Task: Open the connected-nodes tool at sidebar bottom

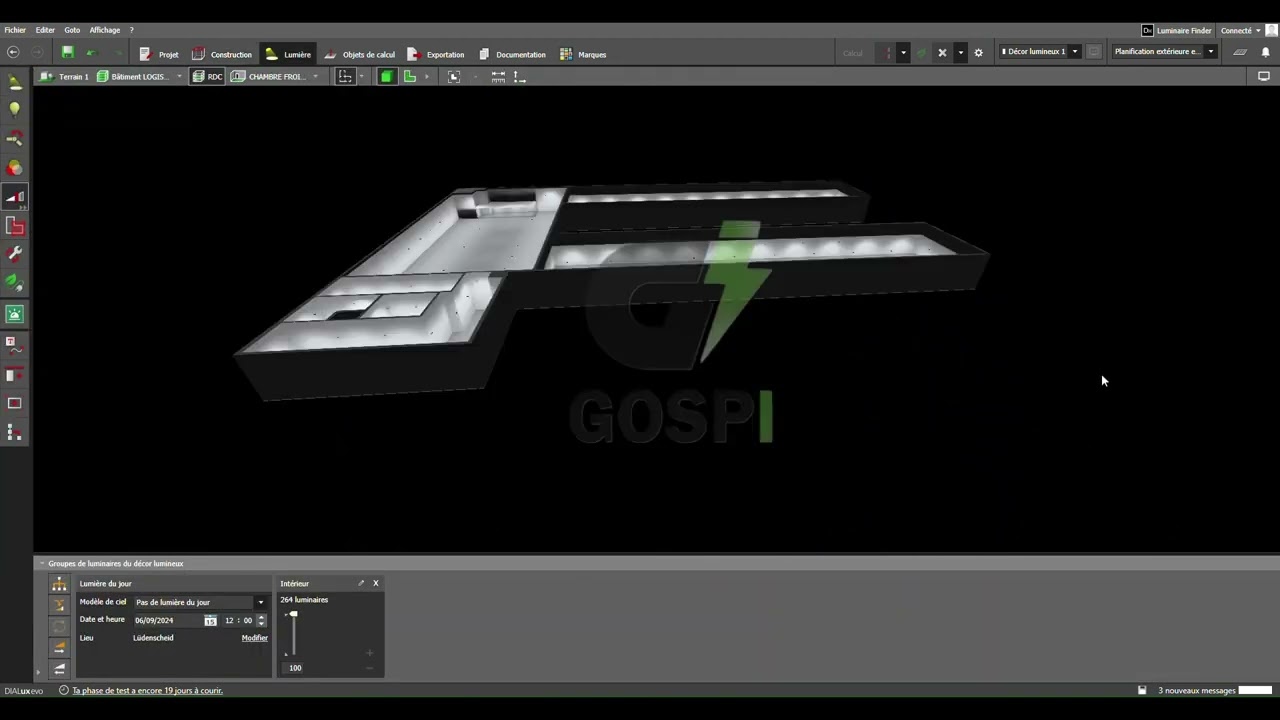Action: tap(15, 432)
